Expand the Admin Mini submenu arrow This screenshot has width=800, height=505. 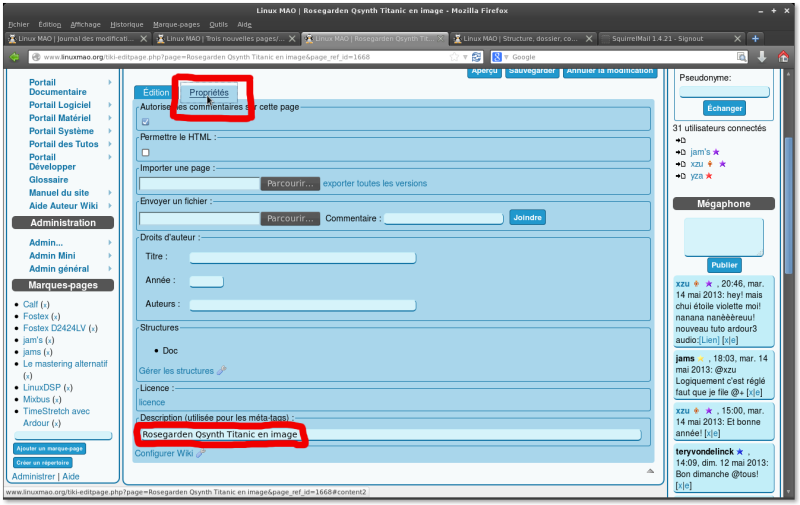(110, 256)
